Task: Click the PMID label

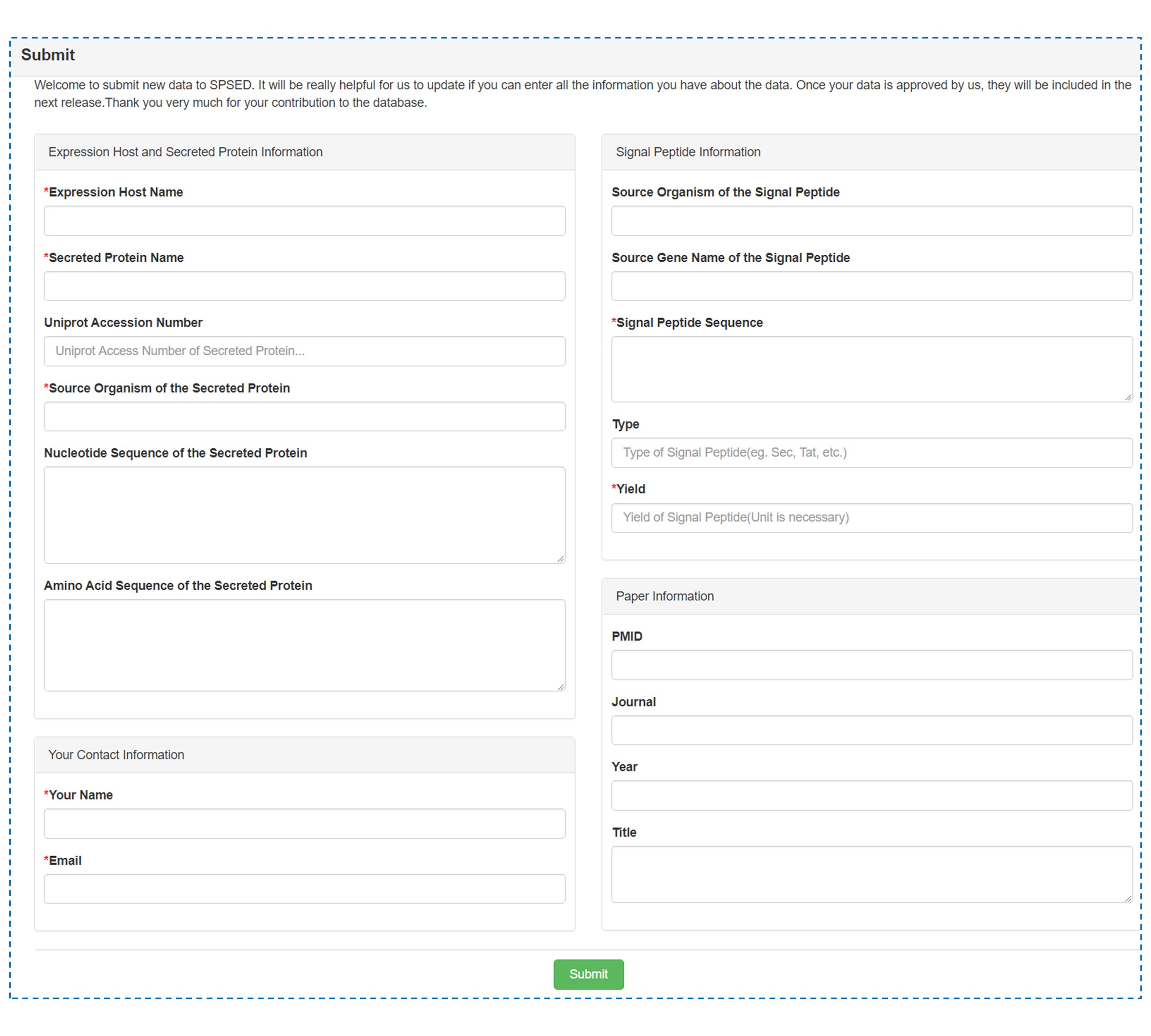Action: [627, 636]
